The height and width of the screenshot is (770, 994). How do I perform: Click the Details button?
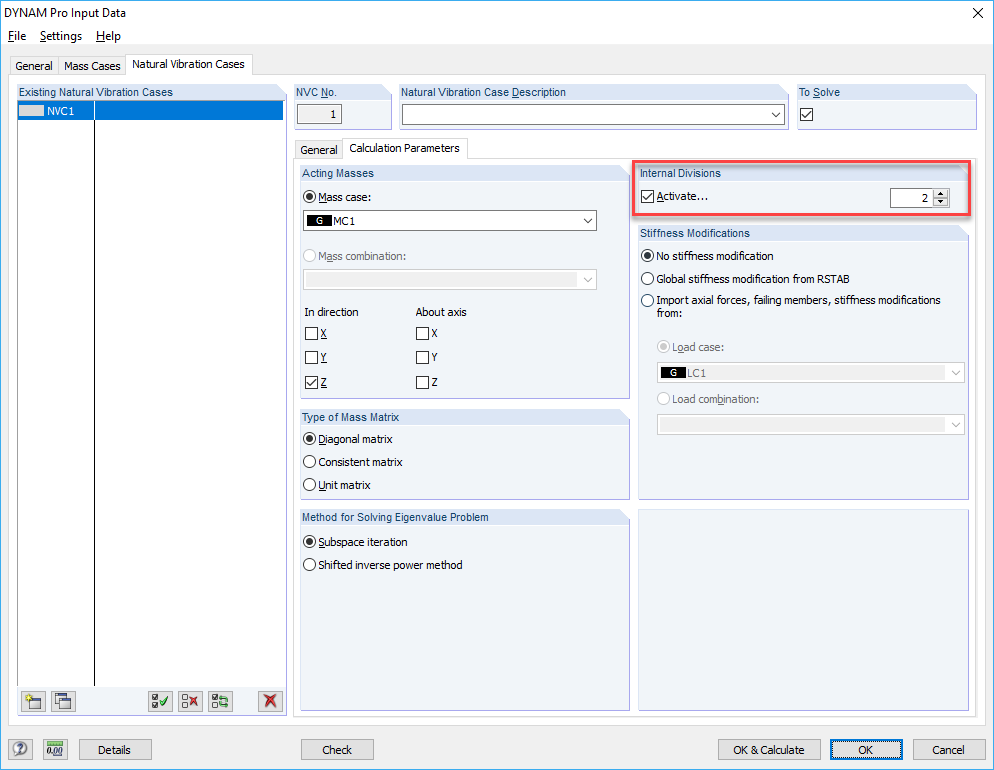point(115,750)
